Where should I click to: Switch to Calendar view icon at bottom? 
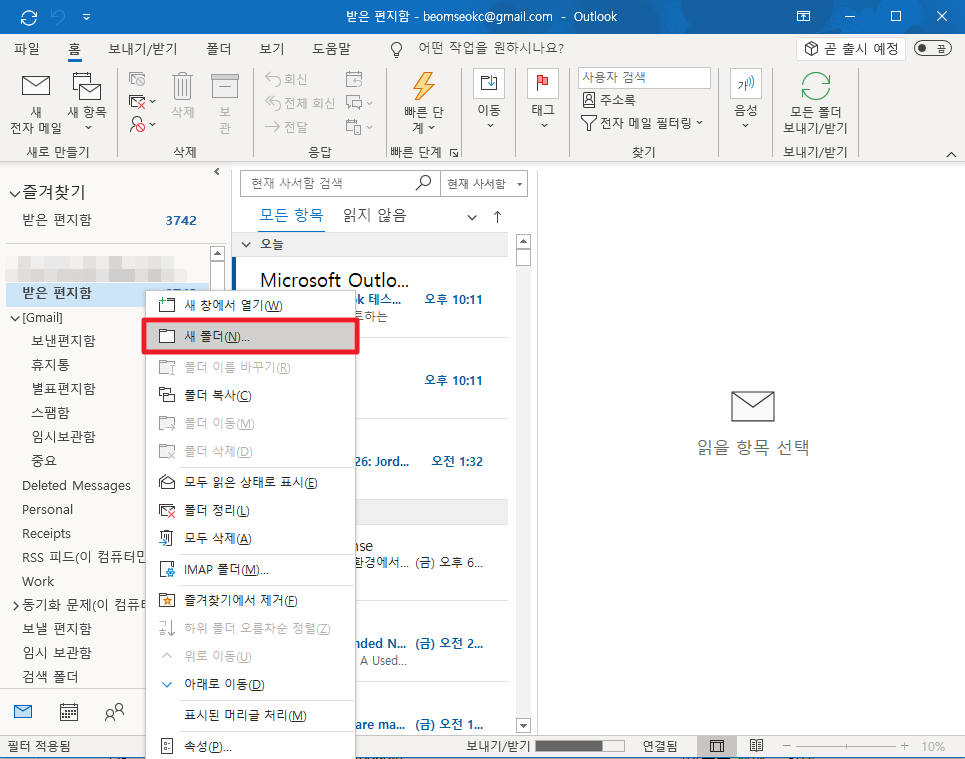point(68,712)
